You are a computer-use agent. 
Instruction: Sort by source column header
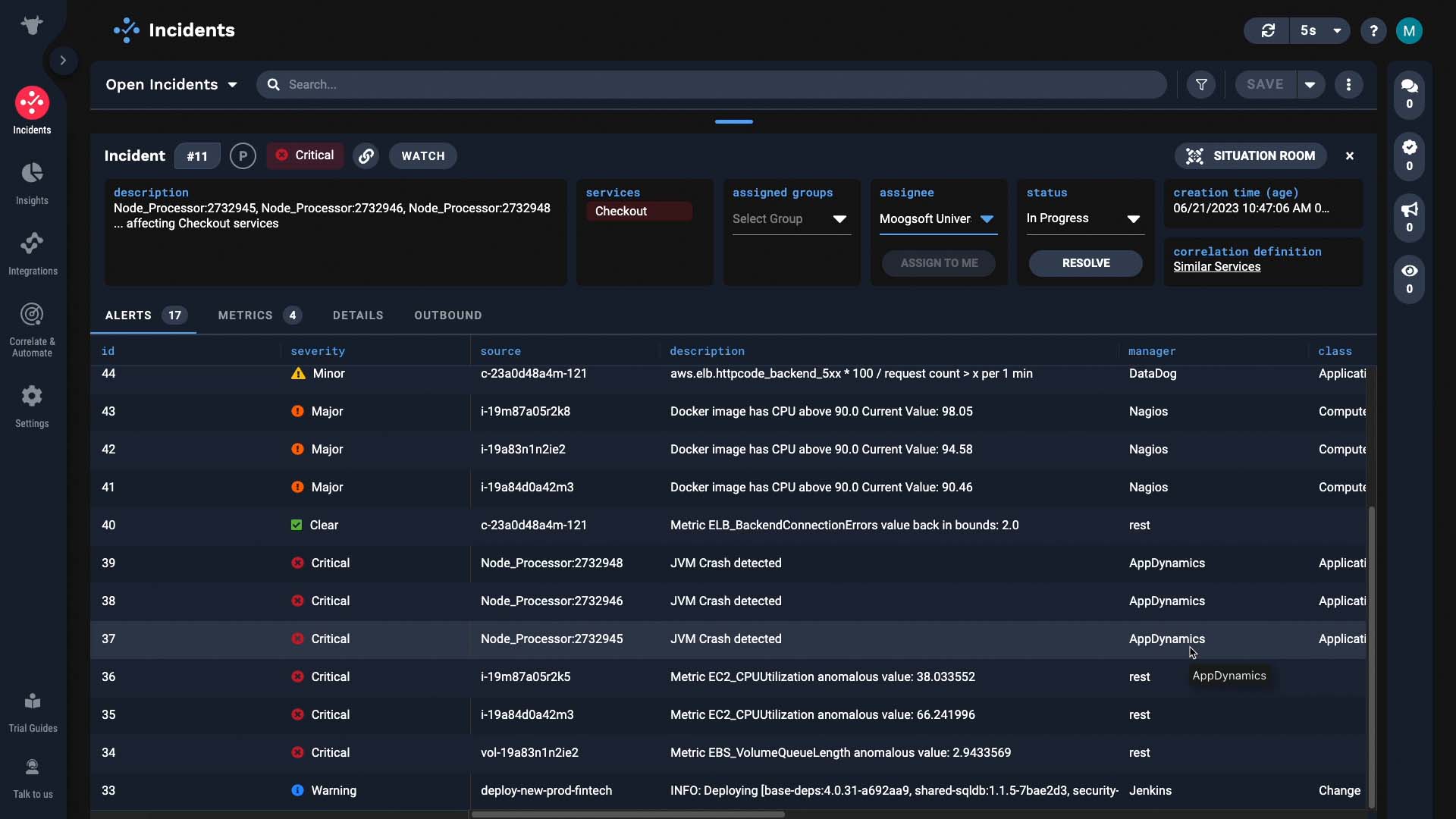[x=500, y=351]
